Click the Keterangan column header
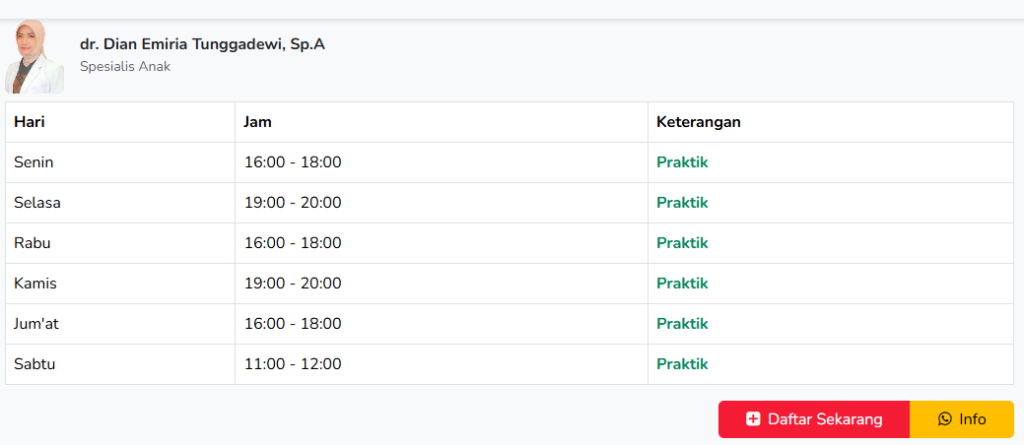 click(x=698, y=122)
